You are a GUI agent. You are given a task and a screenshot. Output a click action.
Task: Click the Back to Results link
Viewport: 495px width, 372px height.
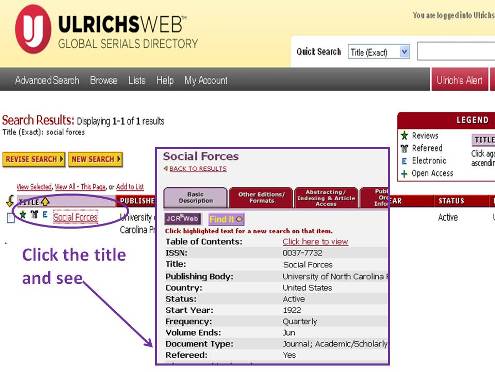(198, 169)
